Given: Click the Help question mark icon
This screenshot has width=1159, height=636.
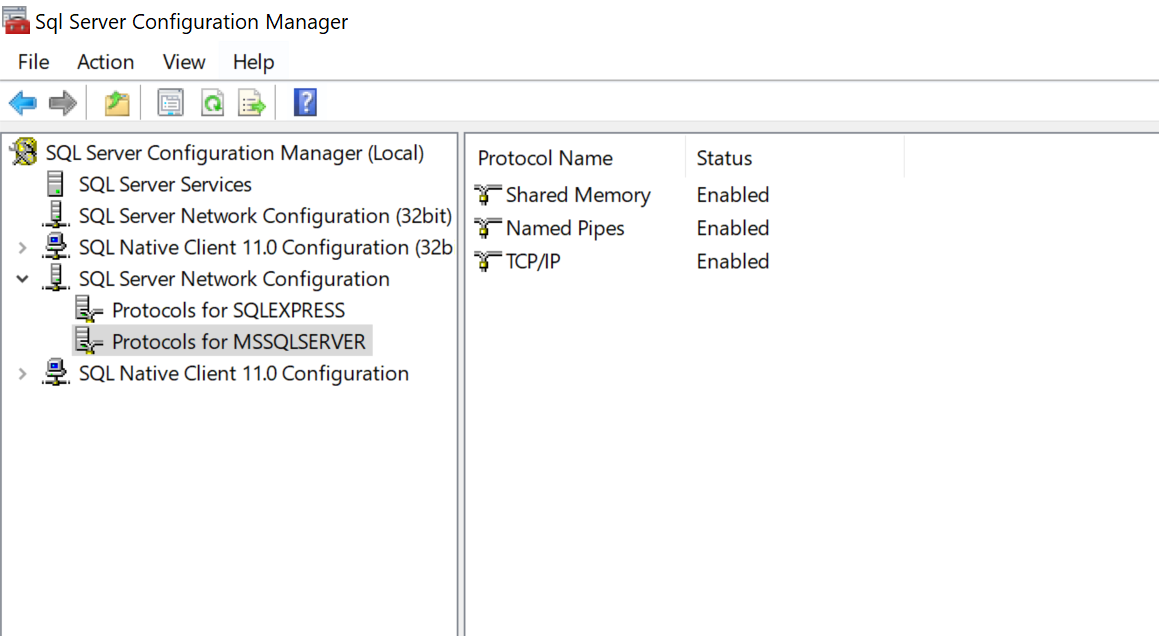Looking at the screenshot, I should 305,102.
